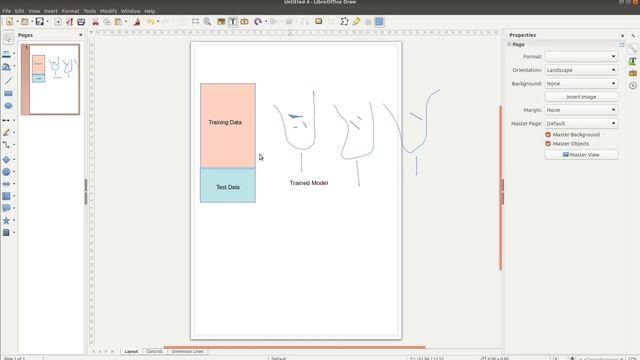Open the Master Page dropdown showing Default
This screenshot has height=360, width=640.
581,124
